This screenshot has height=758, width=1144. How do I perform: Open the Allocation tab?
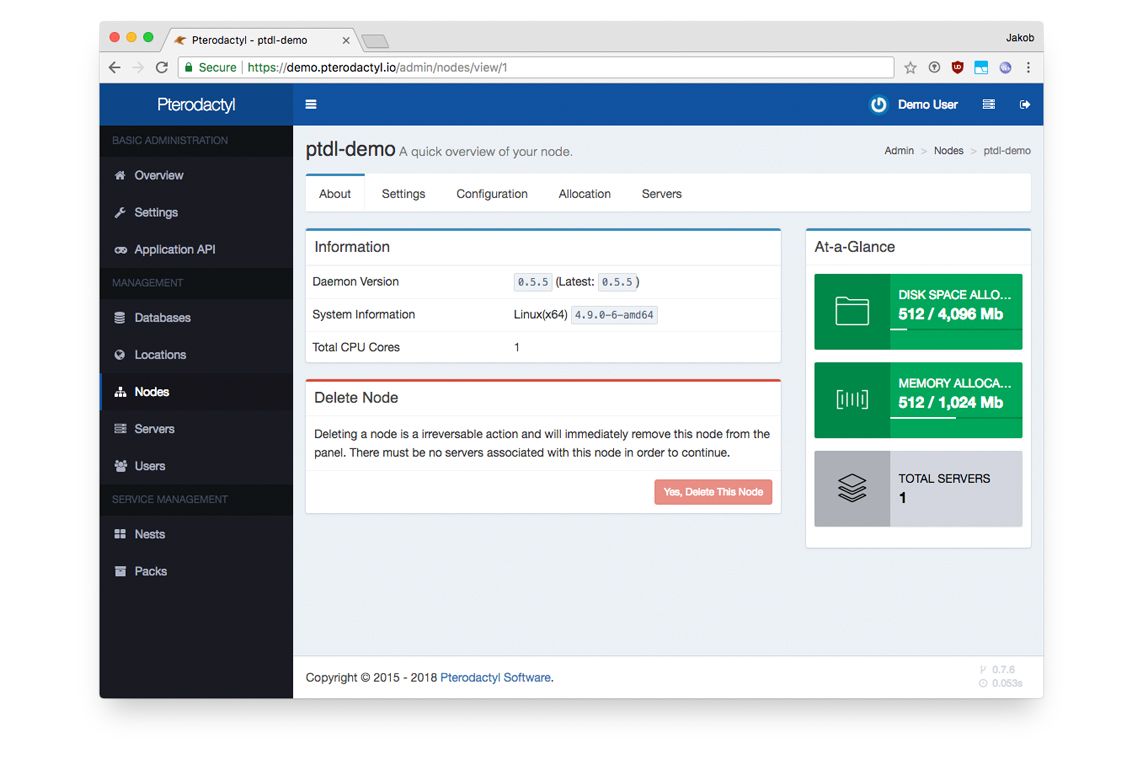point(584,194)
